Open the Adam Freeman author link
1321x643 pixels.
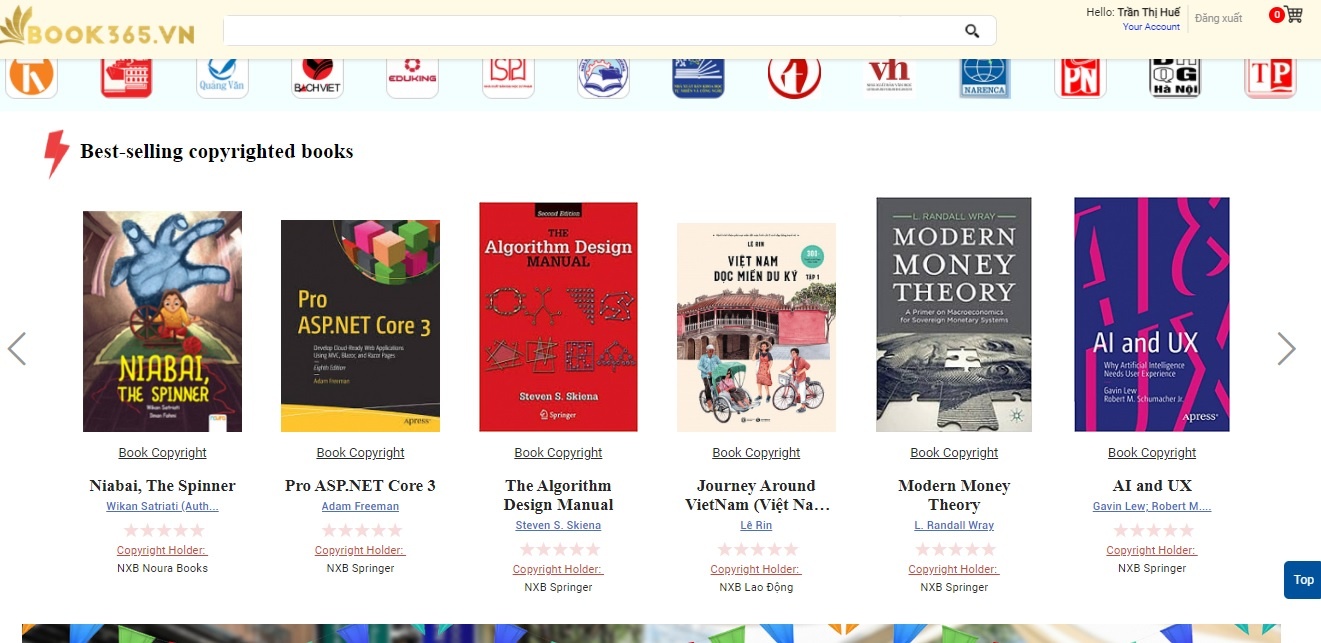coord(360,506)
